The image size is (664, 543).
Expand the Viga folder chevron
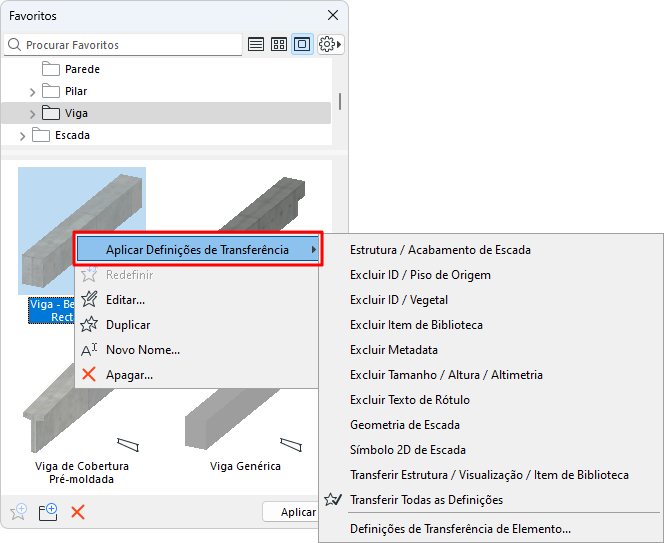33,114
